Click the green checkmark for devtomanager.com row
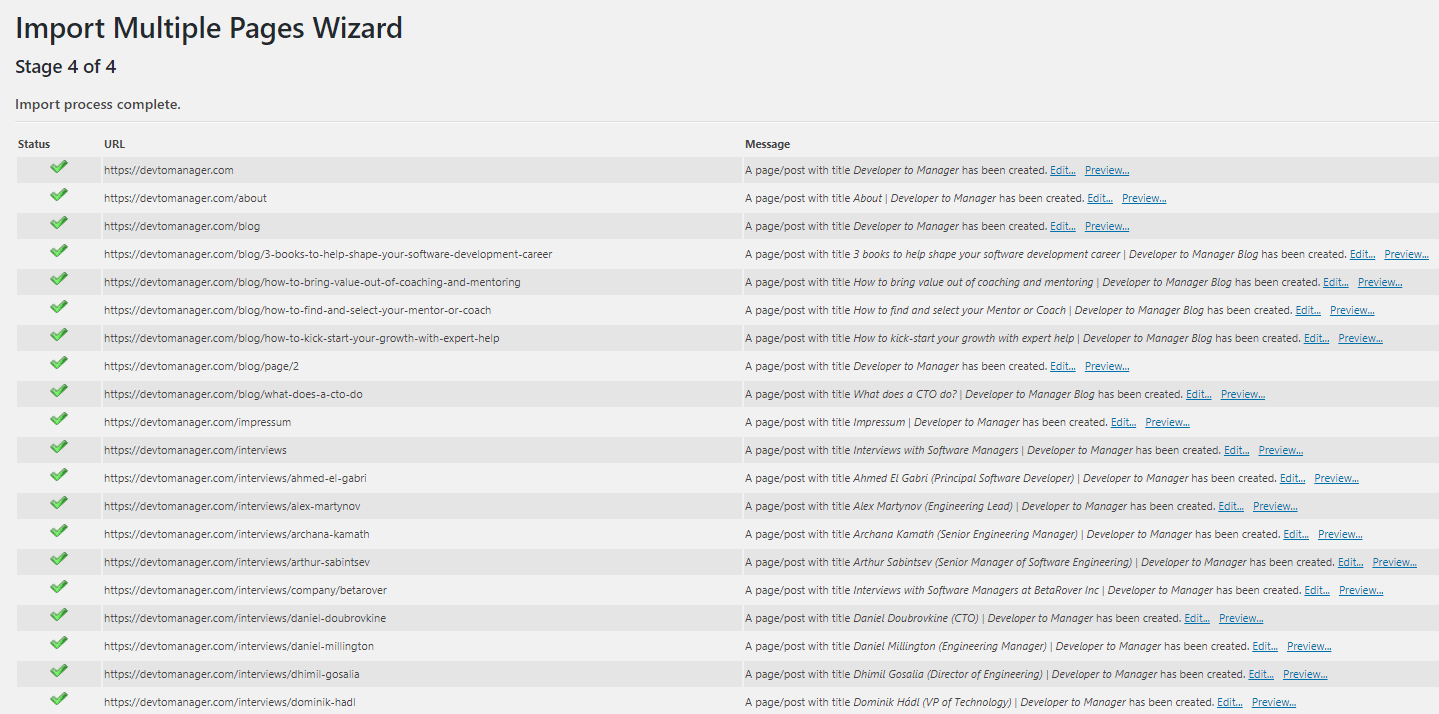Viewport: 1439px width, 714px height. click(x=57, y=169)
